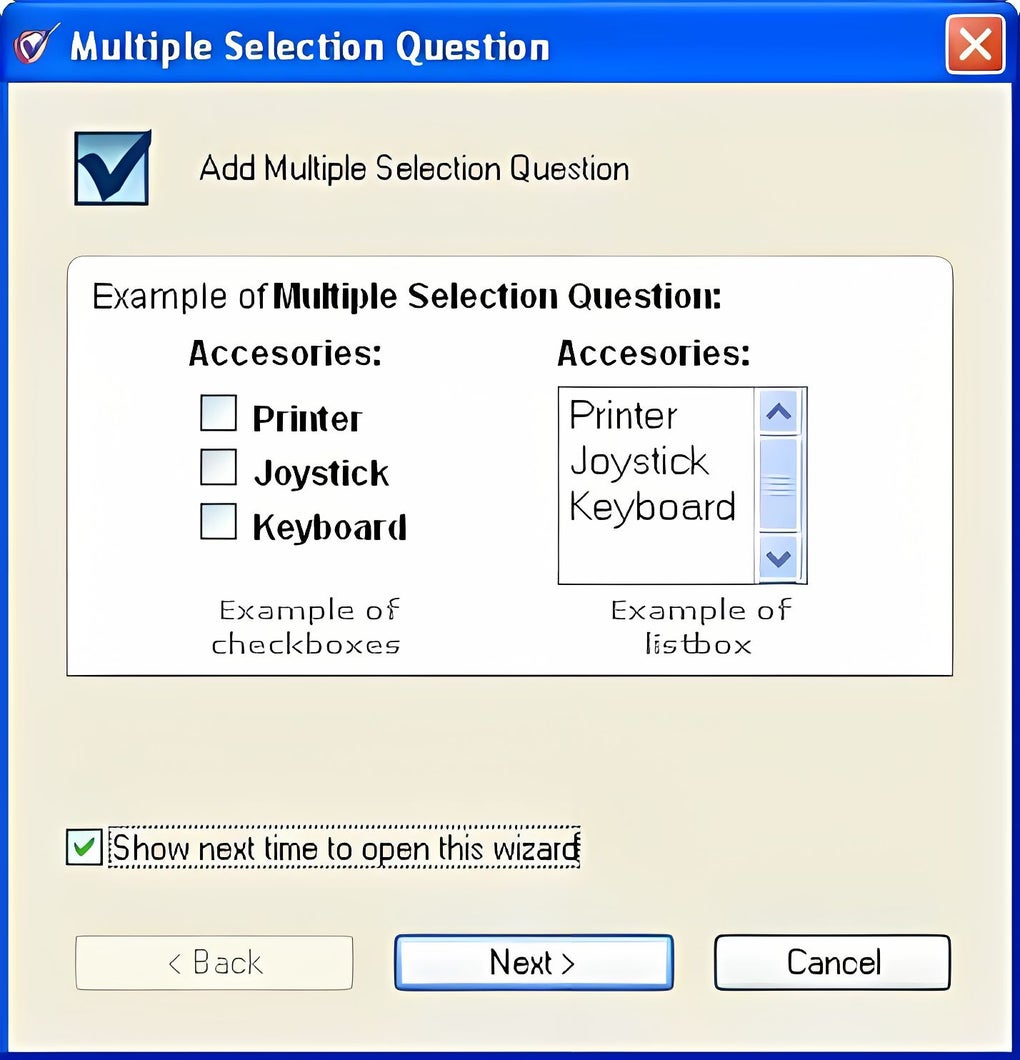Enable the Keyboard checkbox
The image size is (1020, 1060).
[x=219, y=521]
